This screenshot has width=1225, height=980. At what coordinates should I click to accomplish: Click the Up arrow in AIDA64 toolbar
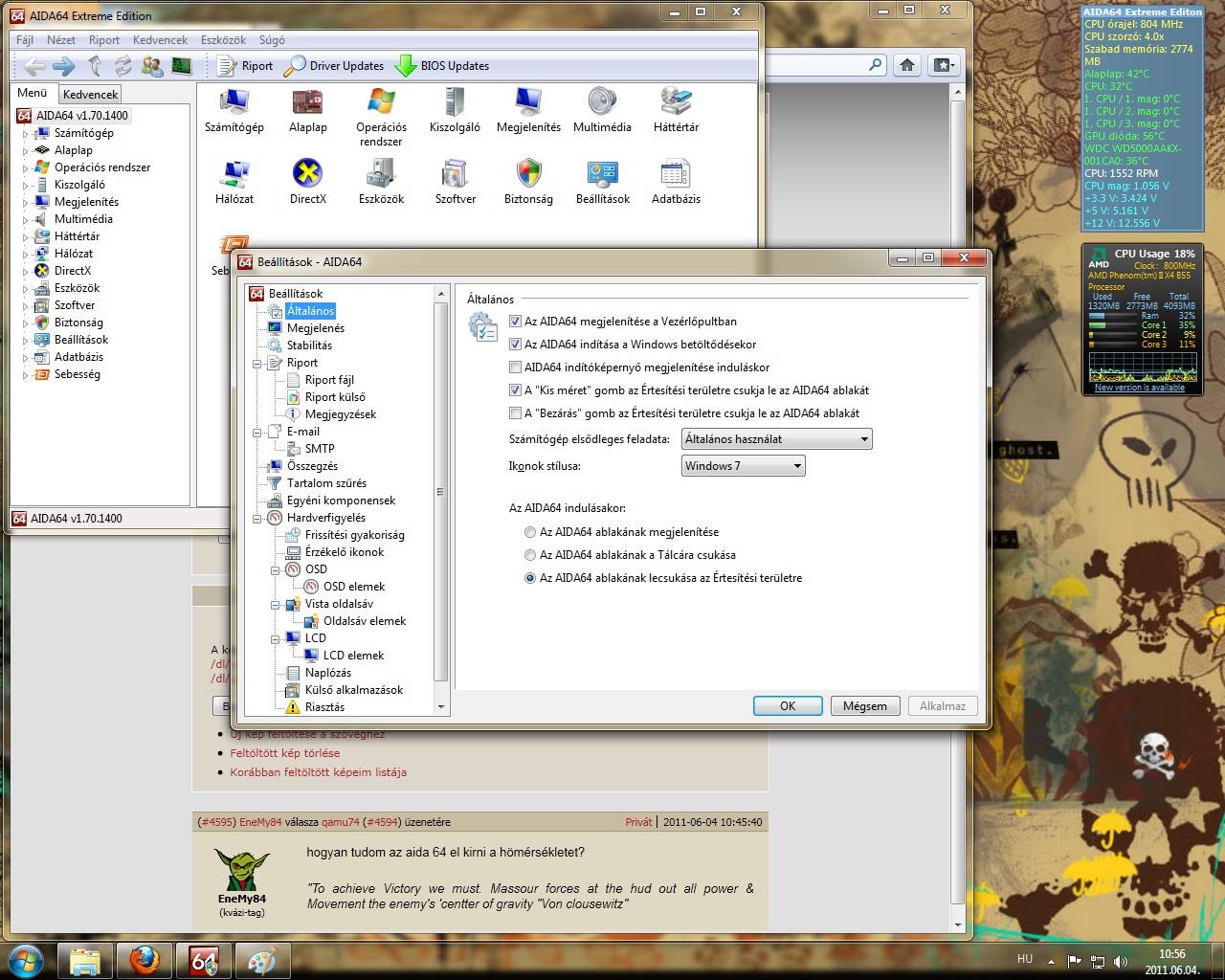94,66
